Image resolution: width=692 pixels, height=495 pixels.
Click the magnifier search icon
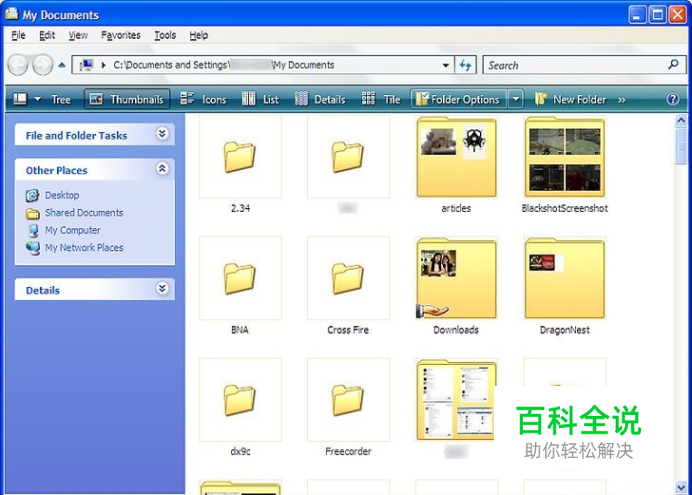coord(673,64)
